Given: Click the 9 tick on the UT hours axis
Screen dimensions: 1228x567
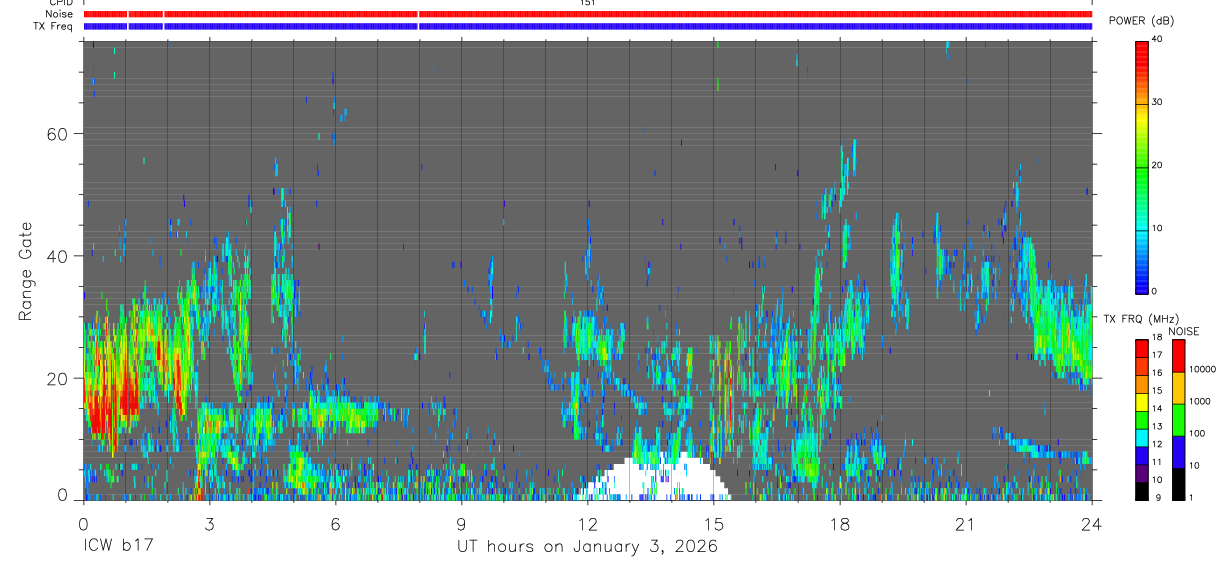Looking at the screenshot, I should 461,523.
